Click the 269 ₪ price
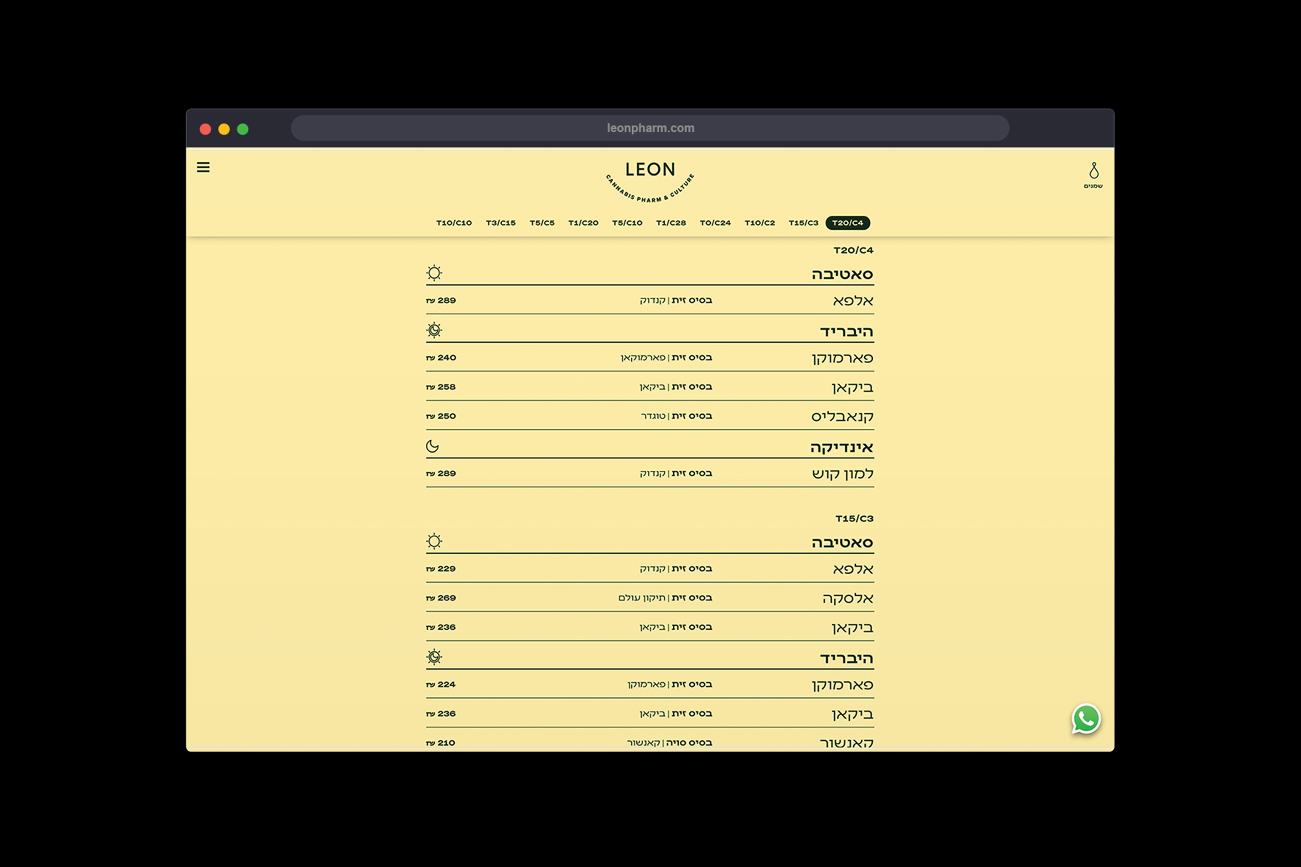 tap(441, 598)
